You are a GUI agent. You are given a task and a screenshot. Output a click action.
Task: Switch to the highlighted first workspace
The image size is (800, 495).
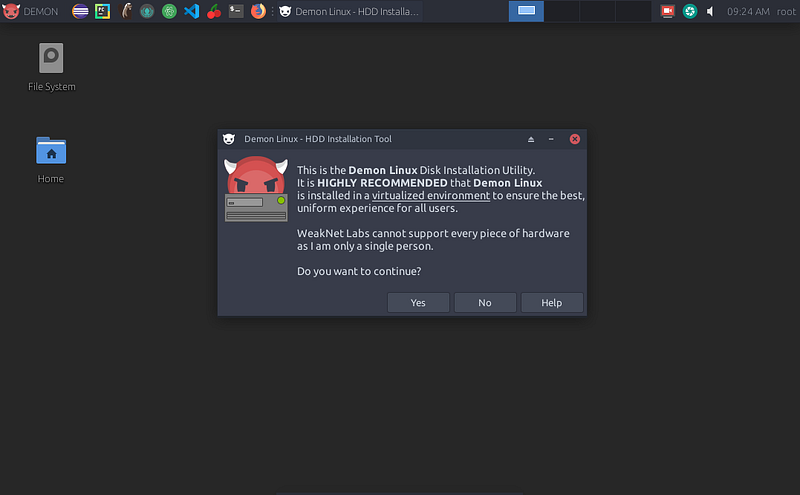click(526, 11)
